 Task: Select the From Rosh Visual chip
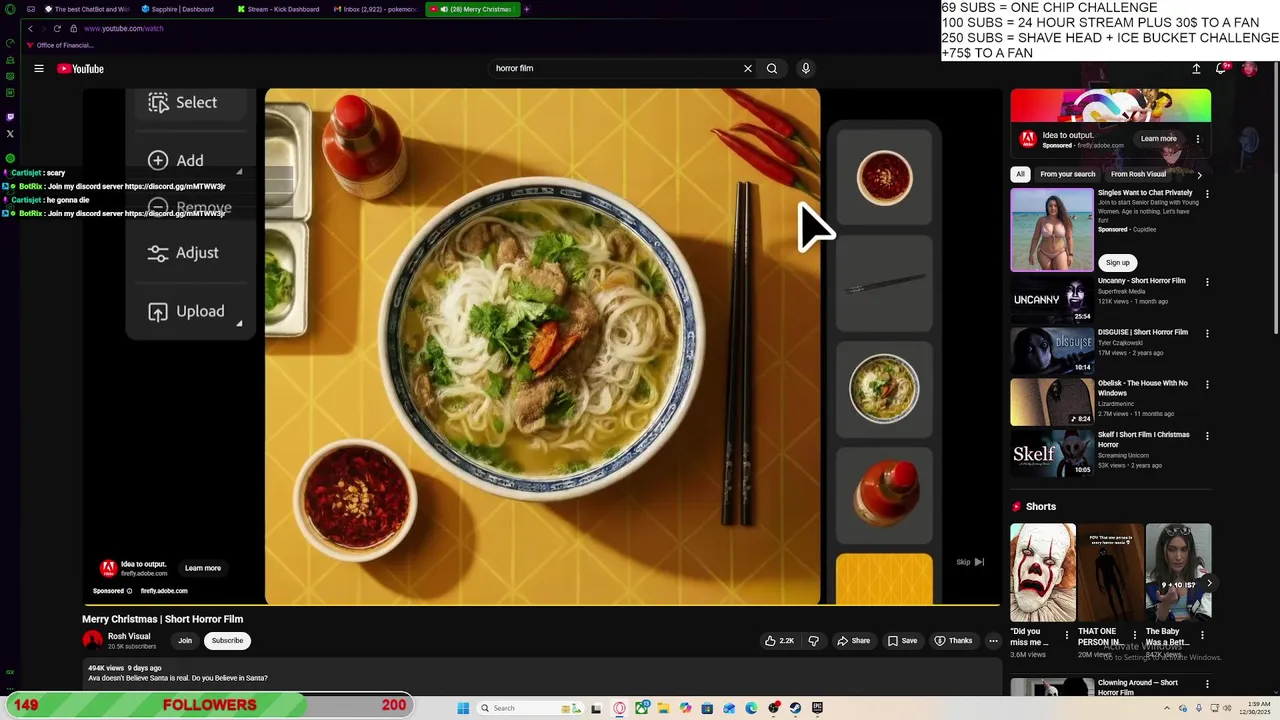point(1138,174)
